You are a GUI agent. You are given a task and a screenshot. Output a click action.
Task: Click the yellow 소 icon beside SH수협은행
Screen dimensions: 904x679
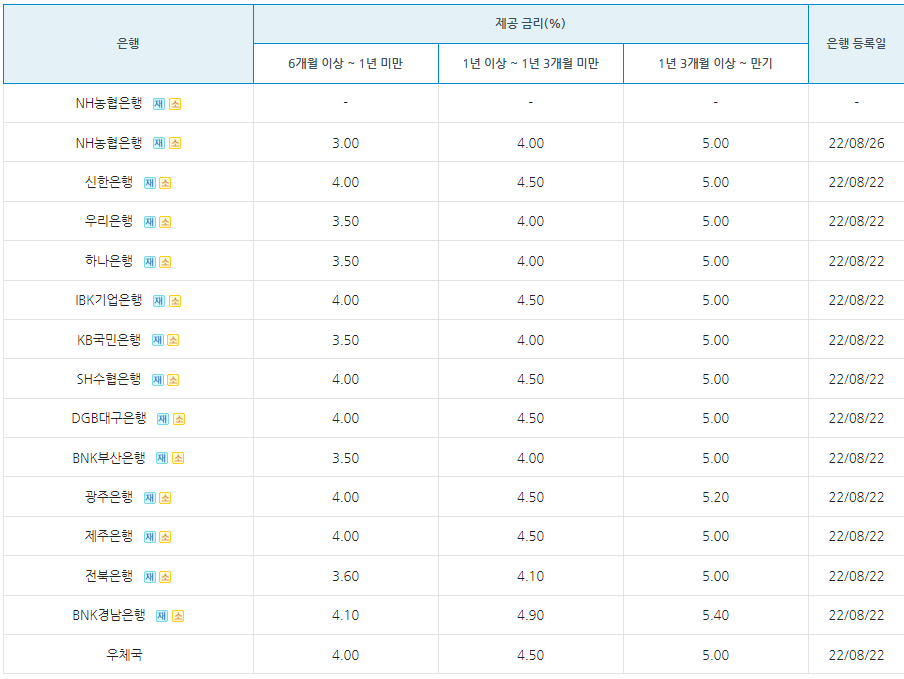173,380
